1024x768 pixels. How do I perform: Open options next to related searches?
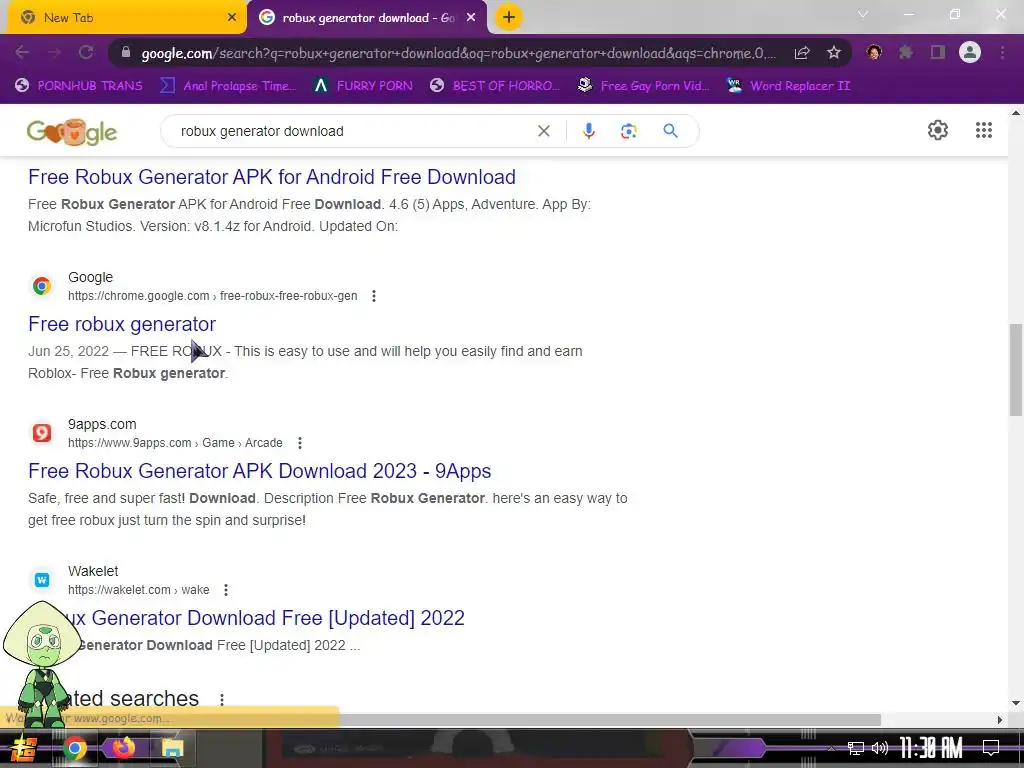(222, 699)
